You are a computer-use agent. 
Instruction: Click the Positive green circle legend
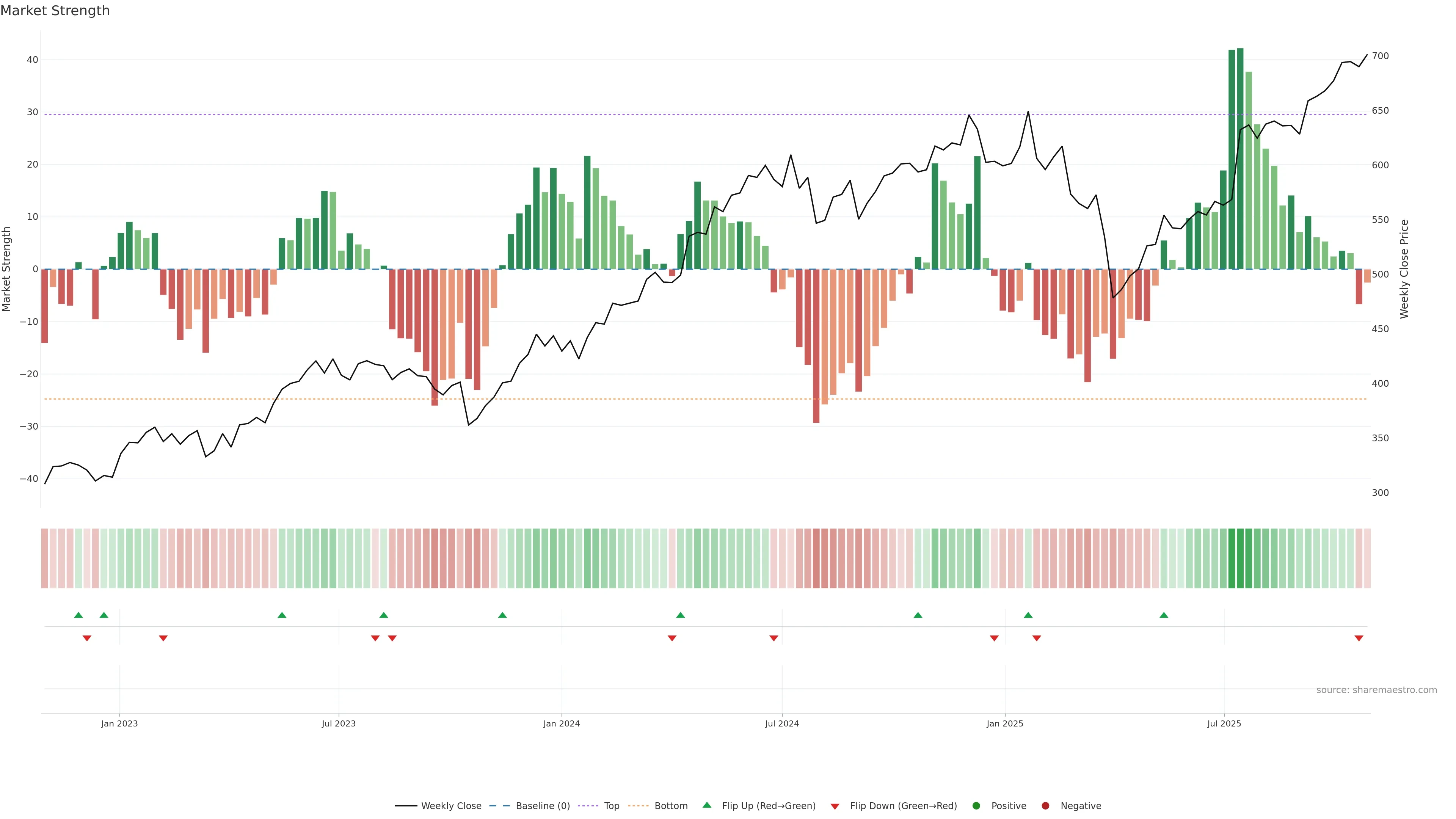[976, 806]
